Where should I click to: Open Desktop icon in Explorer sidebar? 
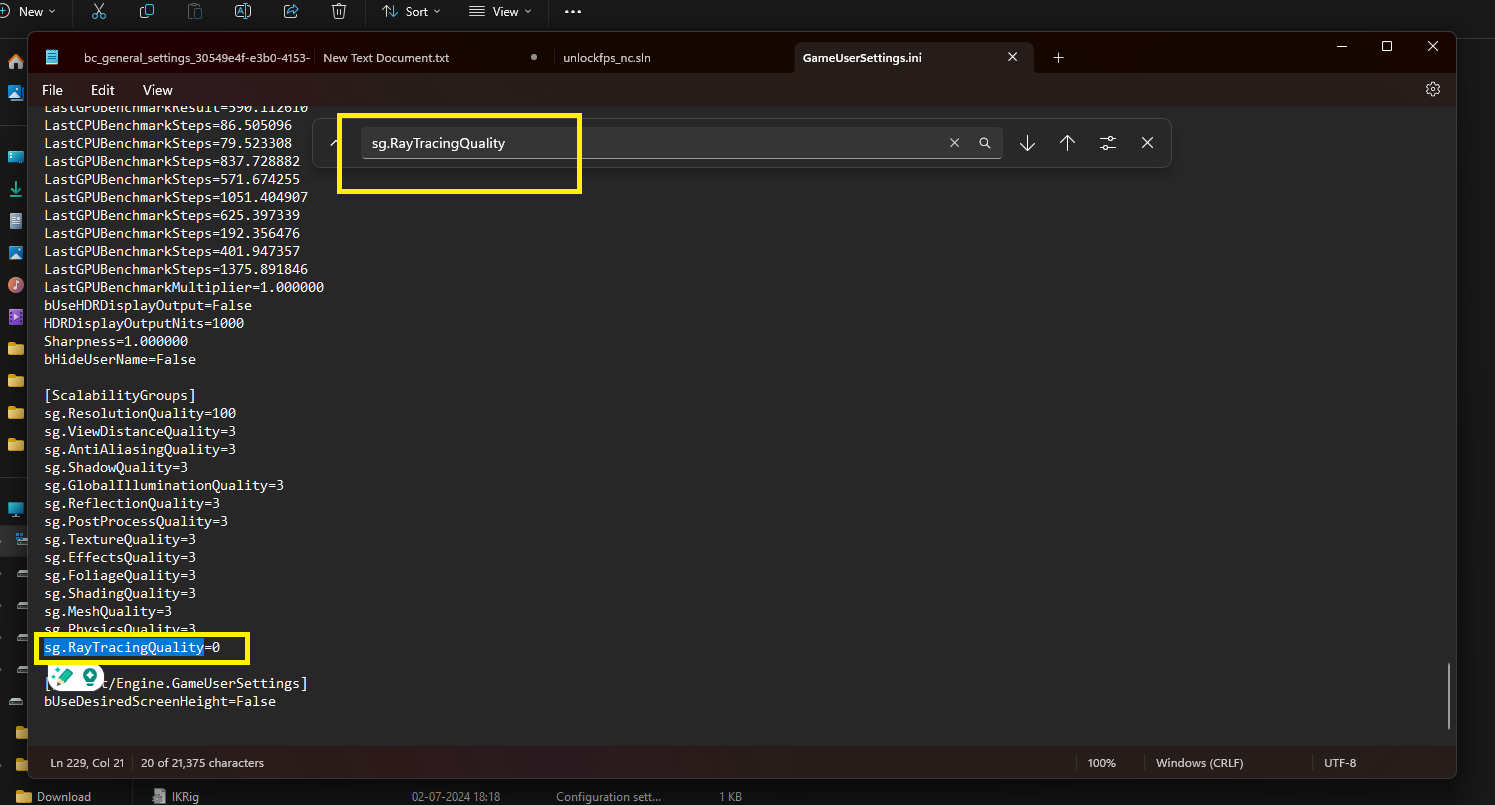pos(15,156)
